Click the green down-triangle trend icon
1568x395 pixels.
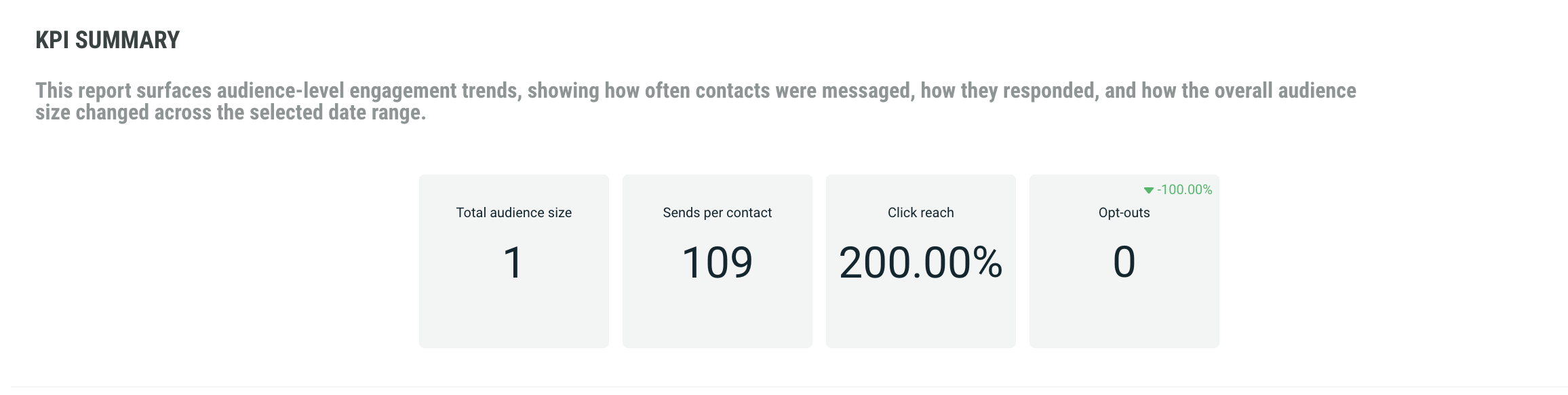click(1148, 190)
